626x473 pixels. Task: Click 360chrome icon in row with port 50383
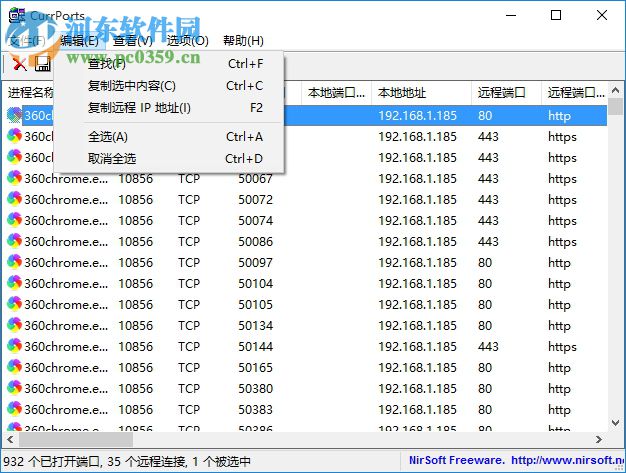[x=14, y=409]
